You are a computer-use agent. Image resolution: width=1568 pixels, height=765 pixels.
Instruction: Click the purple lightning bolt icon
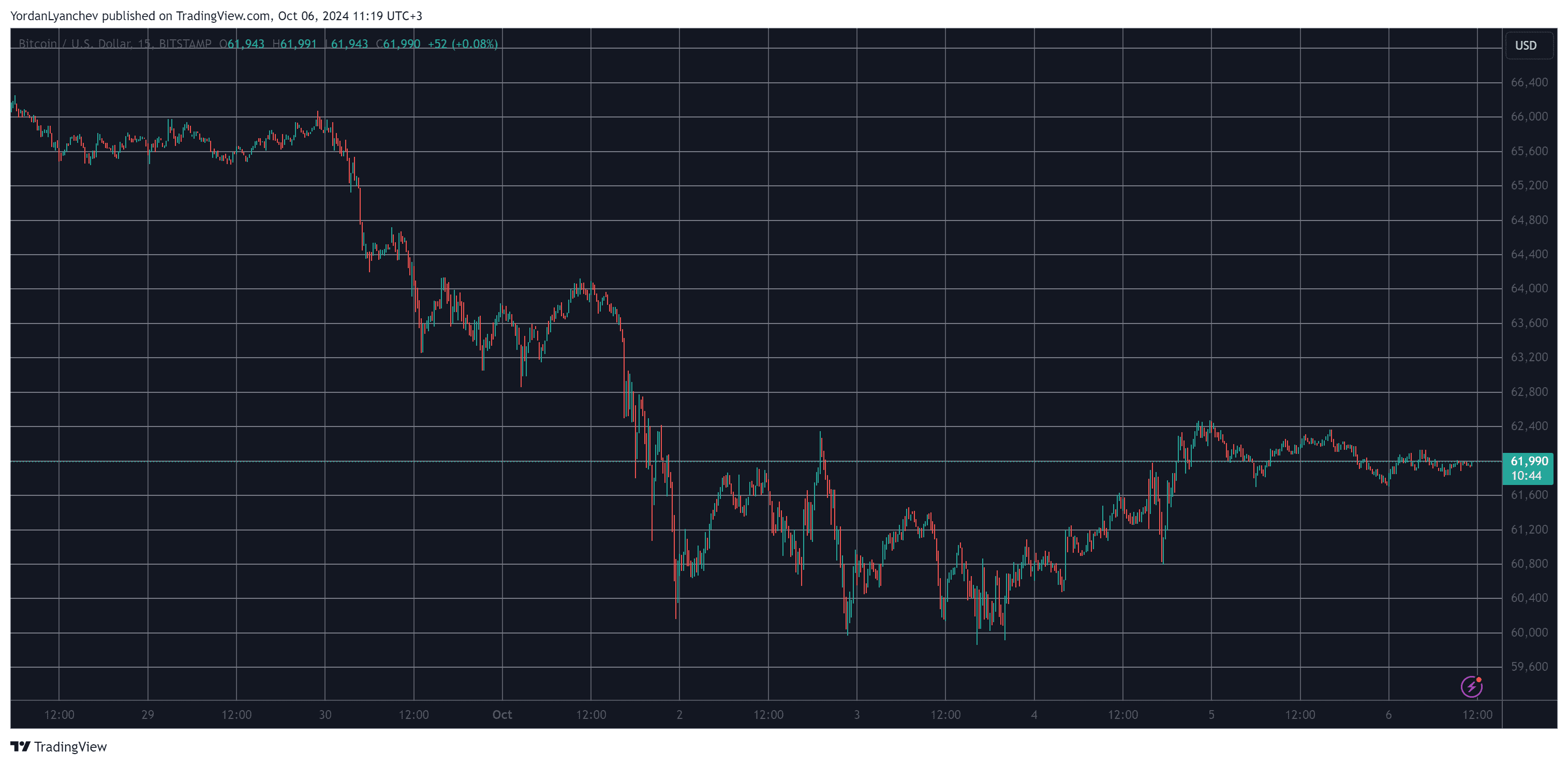(1471, 686)
